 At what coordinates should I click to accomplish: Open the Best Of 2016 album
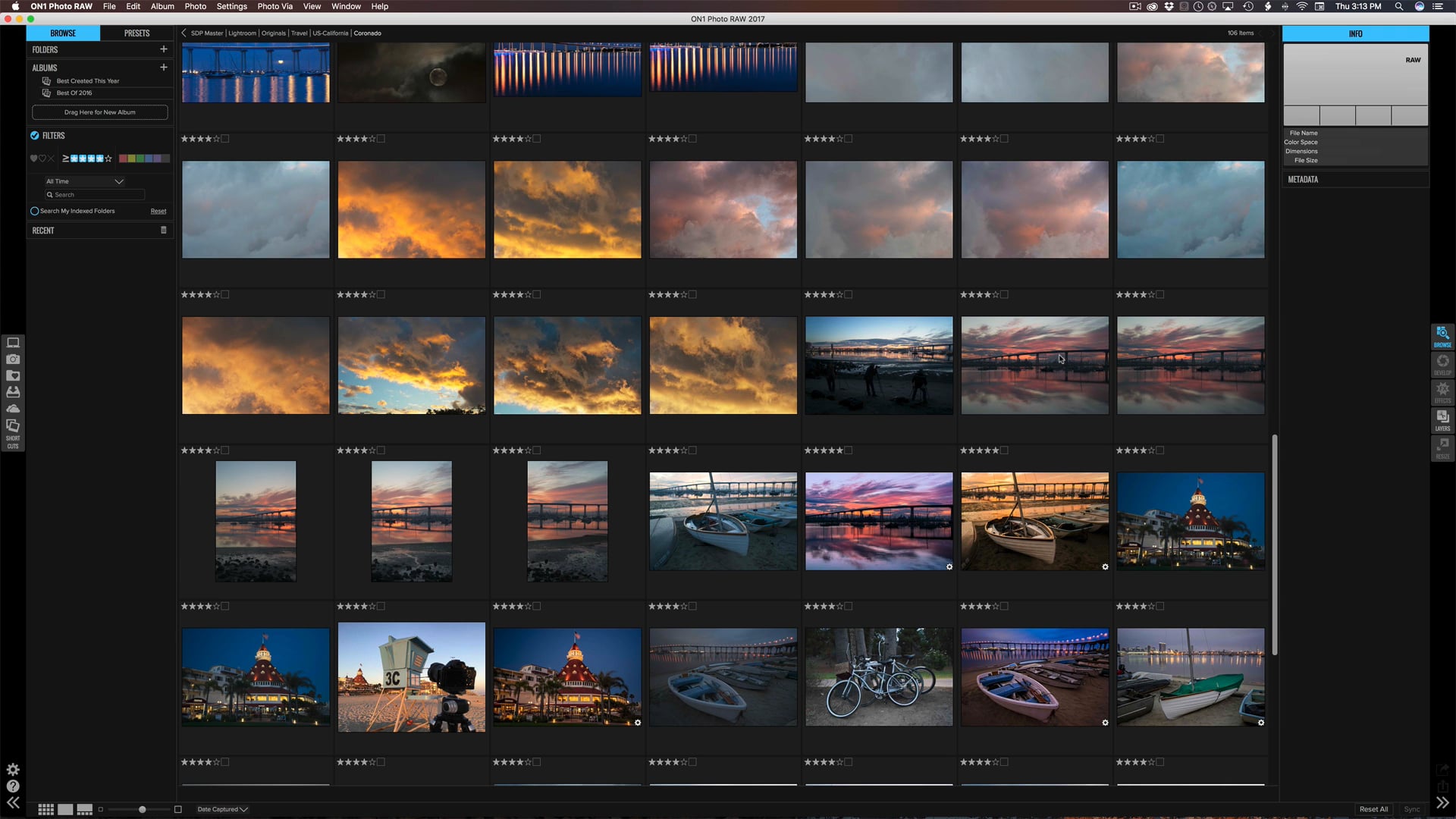(x=74, y=93)
